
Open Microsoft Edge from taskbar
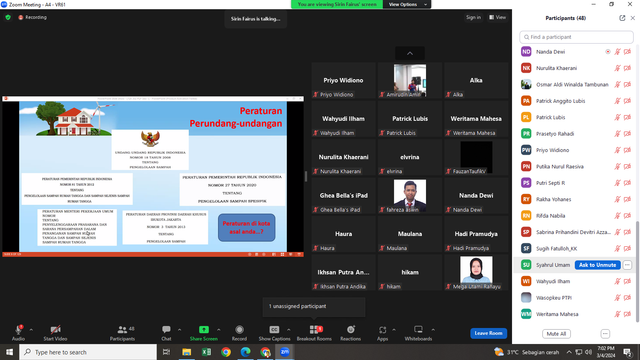click(245, 352)
